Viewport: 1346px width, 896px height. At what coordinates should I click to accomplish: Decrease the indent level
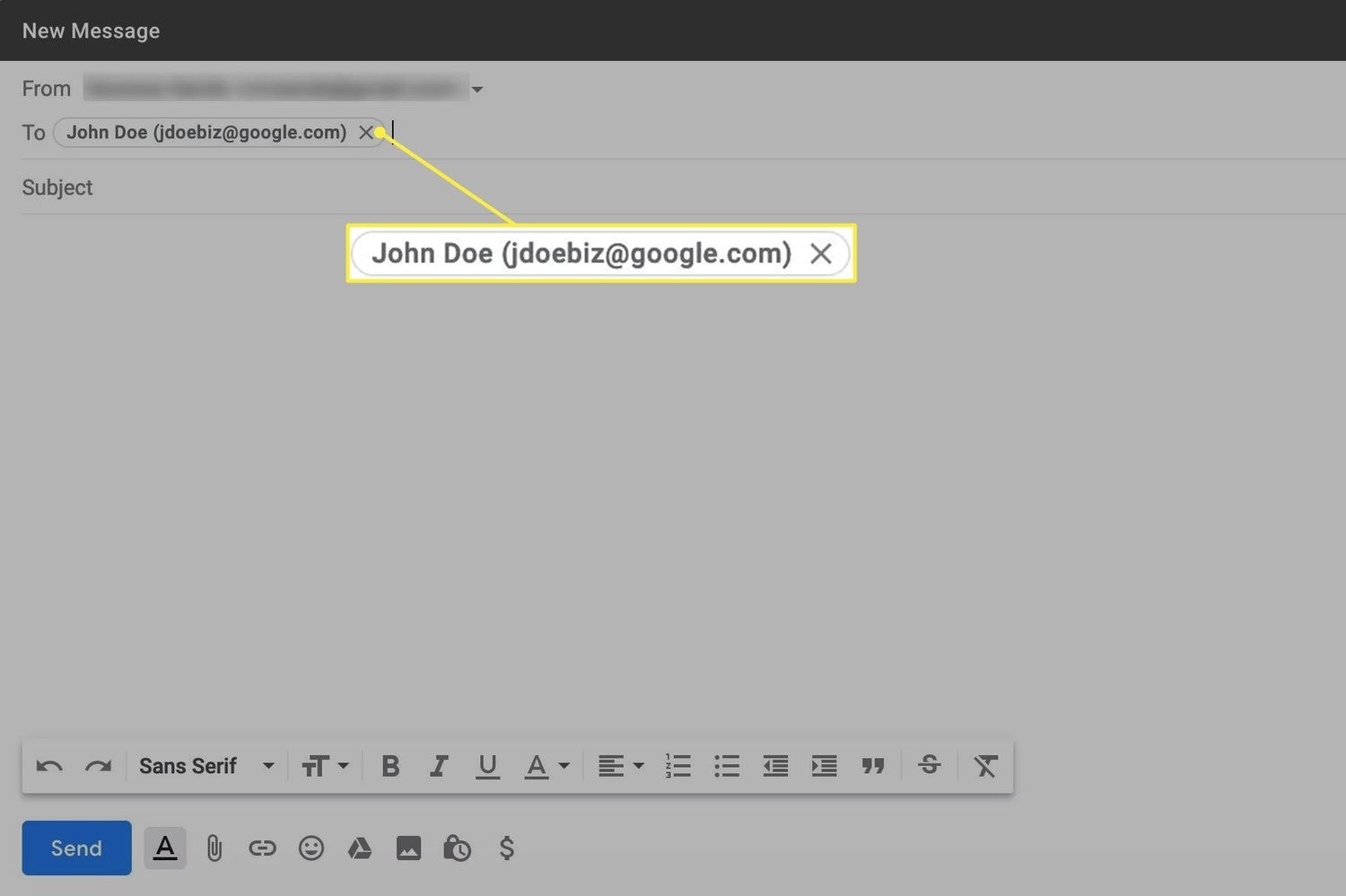pos(775,766)
